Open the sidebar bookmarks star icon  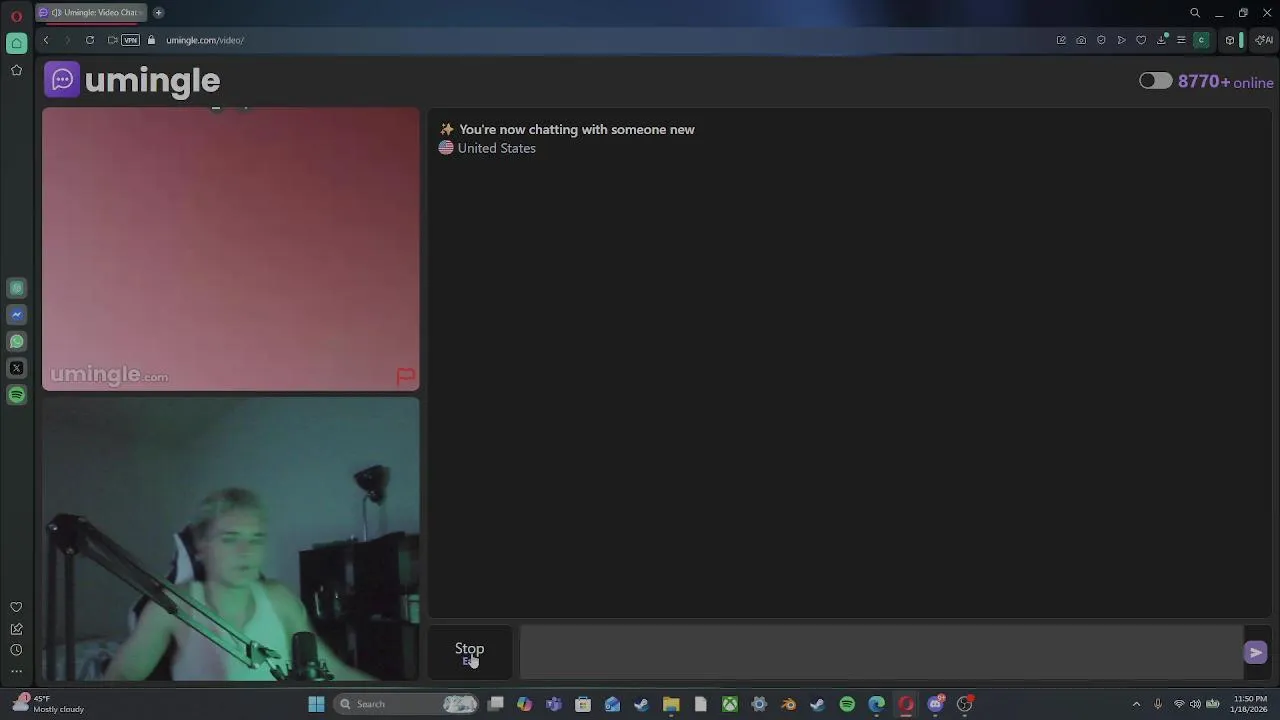pyautogui.click(x=16, y=70)
